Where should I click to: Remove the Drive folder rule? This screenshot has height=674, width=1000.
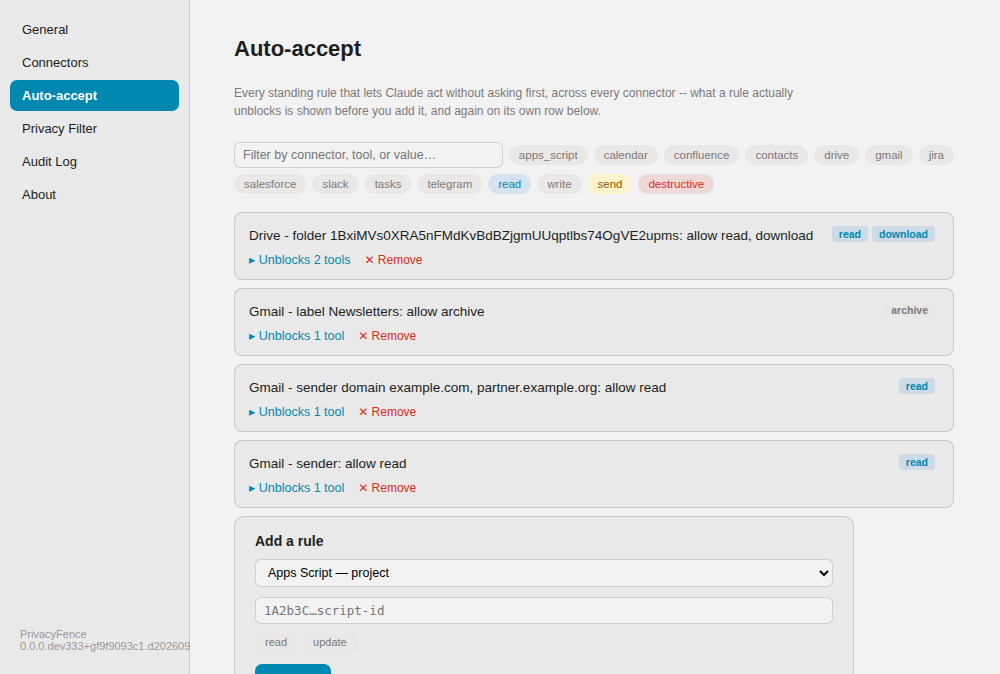tap(393, 260)
